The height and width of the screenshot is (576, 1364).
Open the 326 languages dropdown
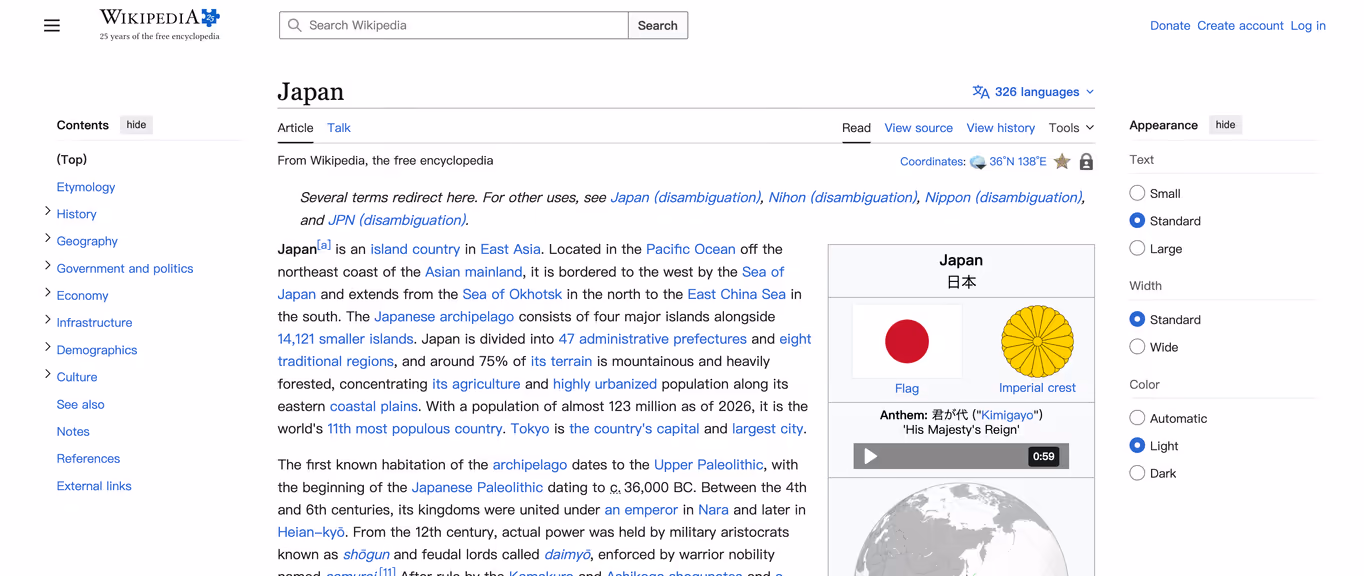point(1034,92)
